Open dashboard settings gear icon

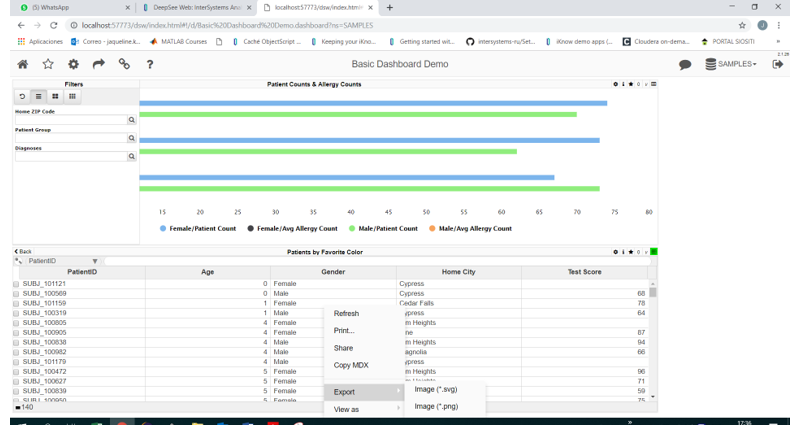[x=73, y=64]
